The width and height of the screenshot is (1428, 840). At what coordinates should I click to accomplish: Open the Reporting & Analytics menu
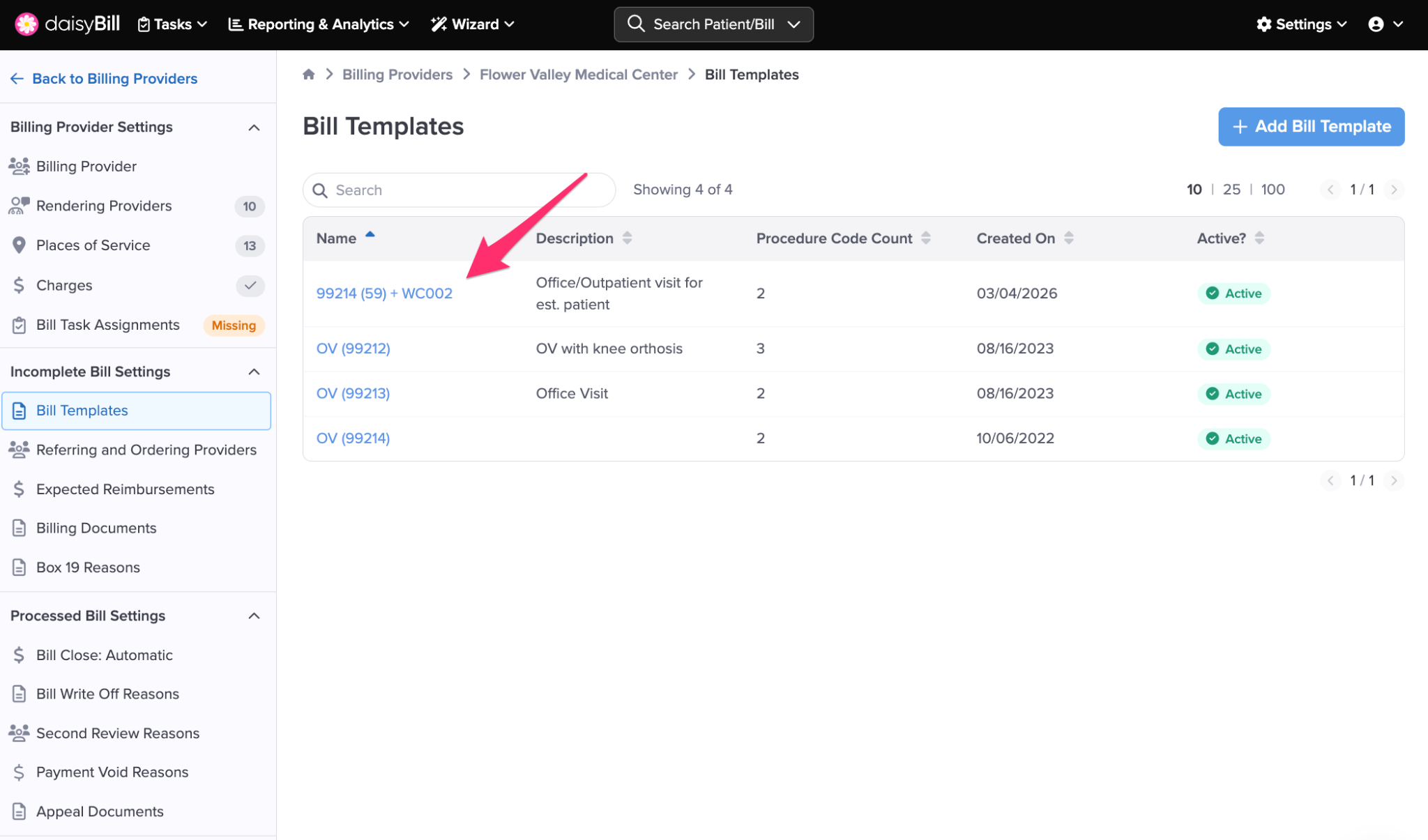pos(319,24)
